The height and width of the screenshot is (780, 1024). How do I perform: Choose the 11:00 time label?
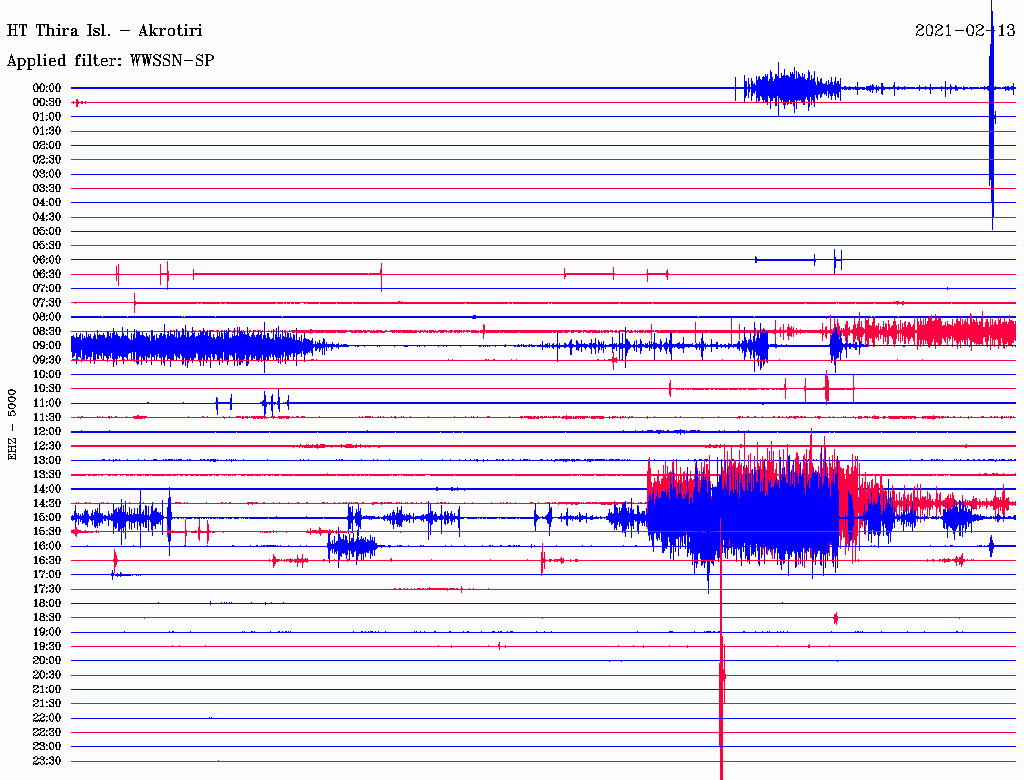coord(47,403)
